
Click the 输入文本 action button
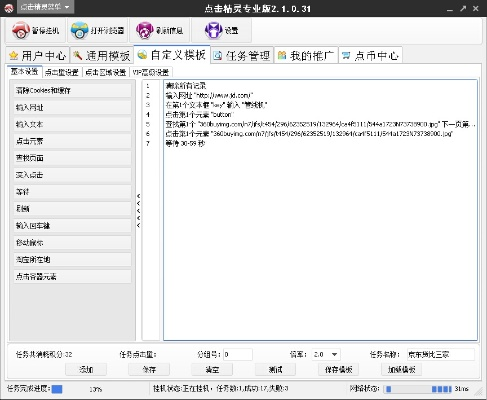point(72,124)
